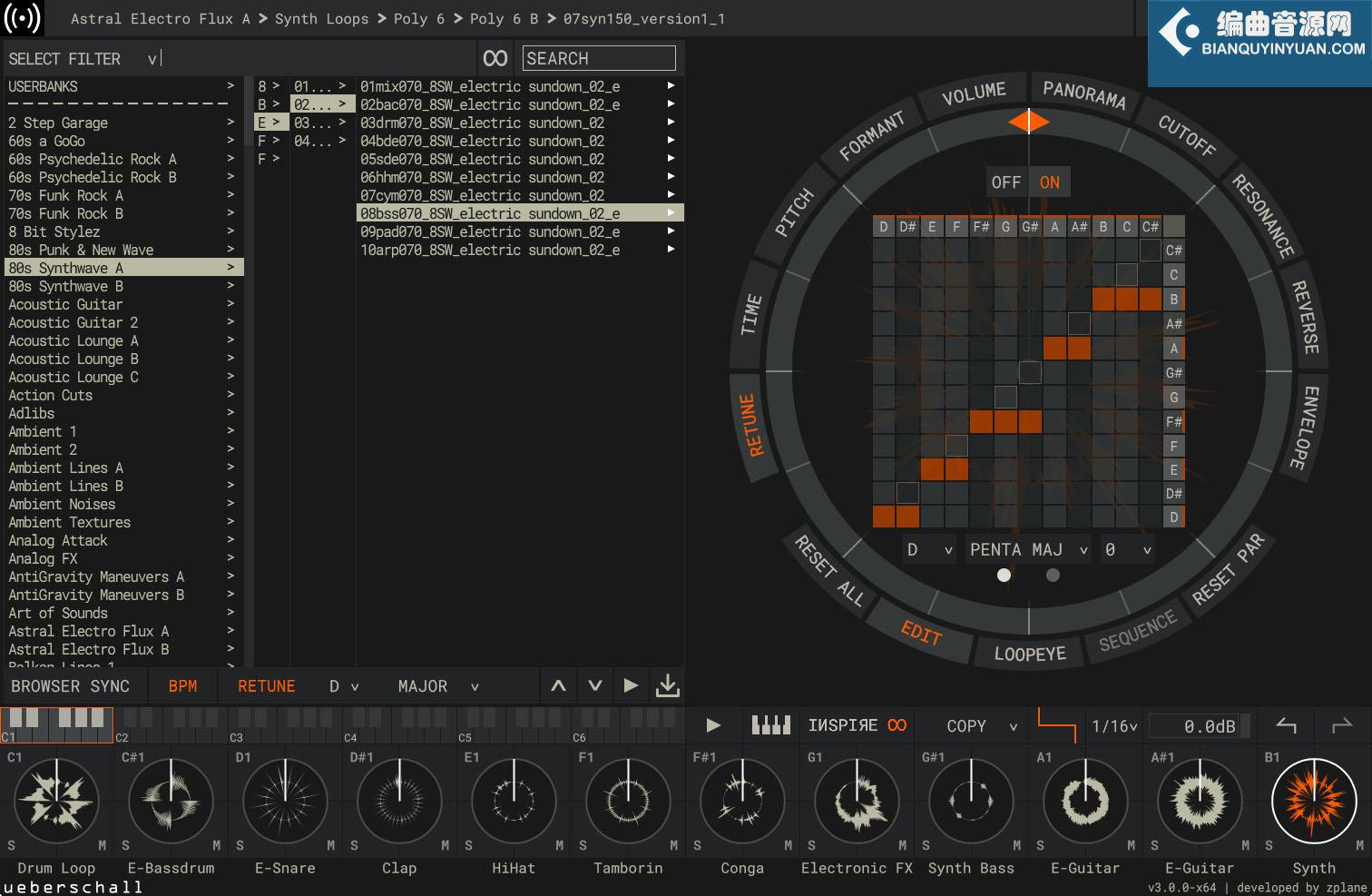Open the COPY dropdown

tap(981, 726)
